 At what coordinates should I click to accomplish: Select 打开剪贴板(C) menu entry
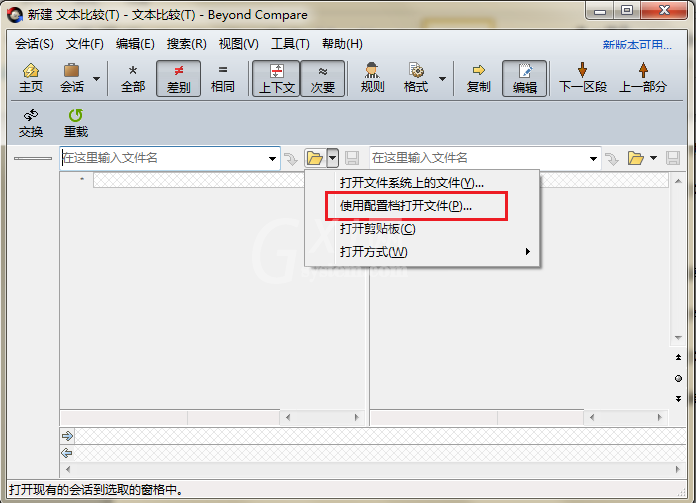coord(423,229)
